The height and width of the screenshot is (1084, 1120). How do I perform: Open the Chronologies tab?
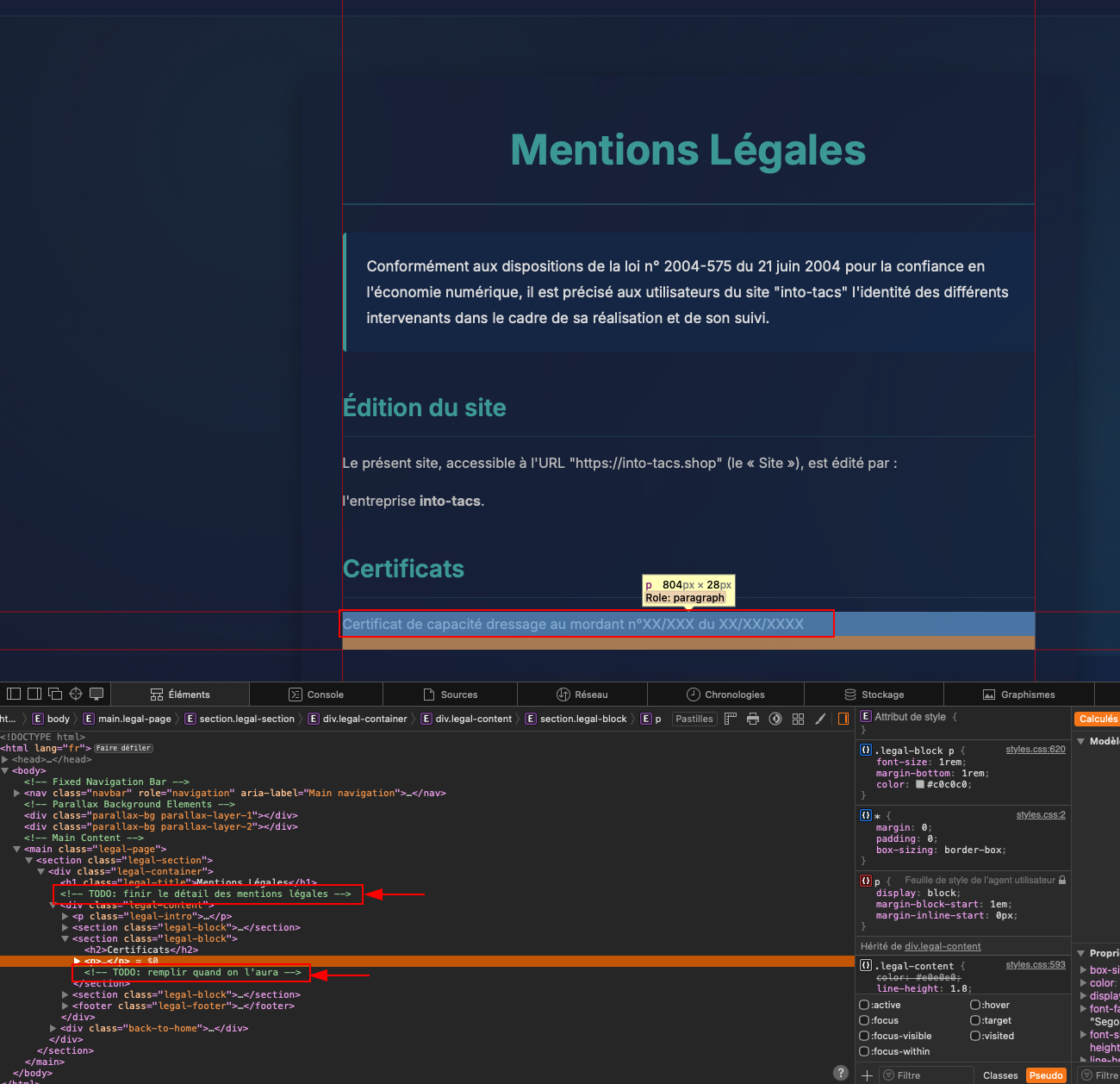click(725, 695)
